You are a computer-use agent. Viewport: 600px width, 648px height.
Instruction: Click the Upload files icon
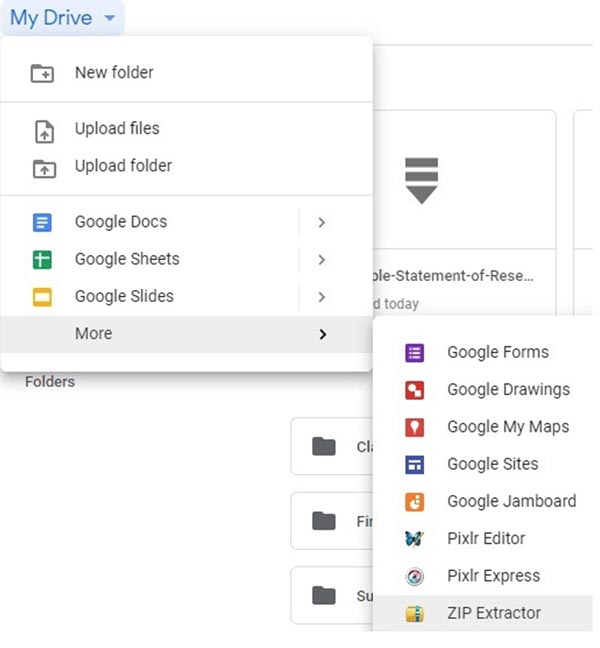click(x=43, y=130)
